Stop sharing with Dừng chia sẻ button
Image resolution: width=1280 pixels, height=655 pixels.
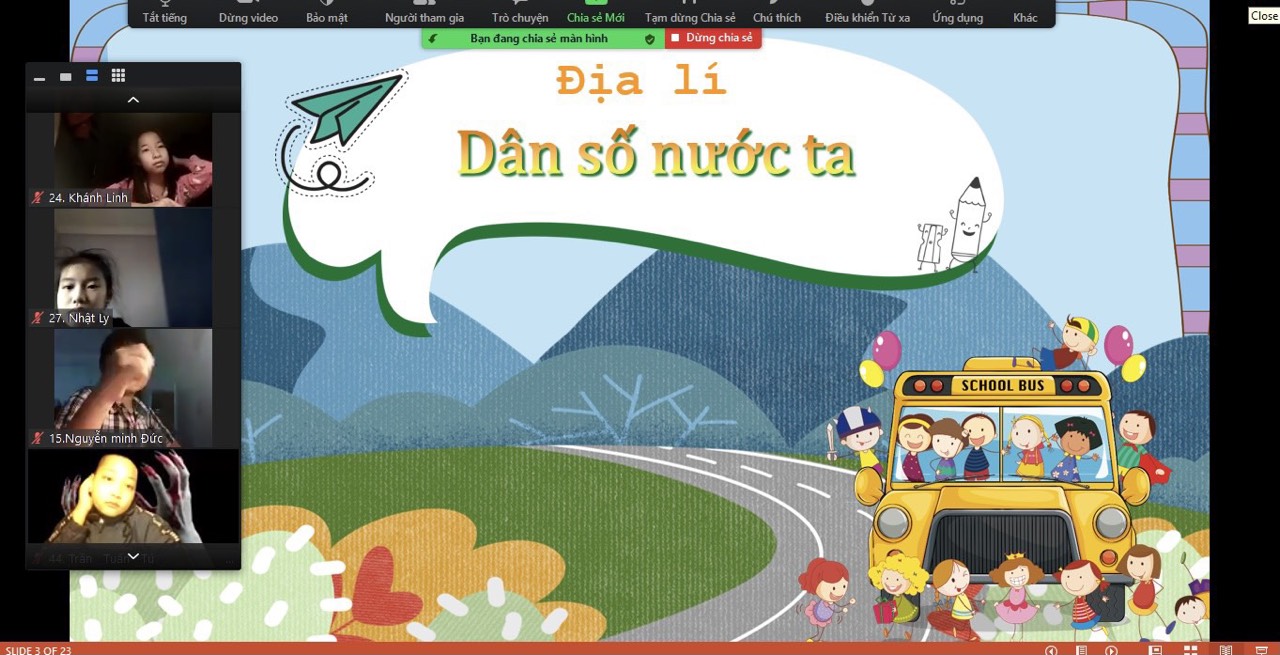click(x=712, y=39)
